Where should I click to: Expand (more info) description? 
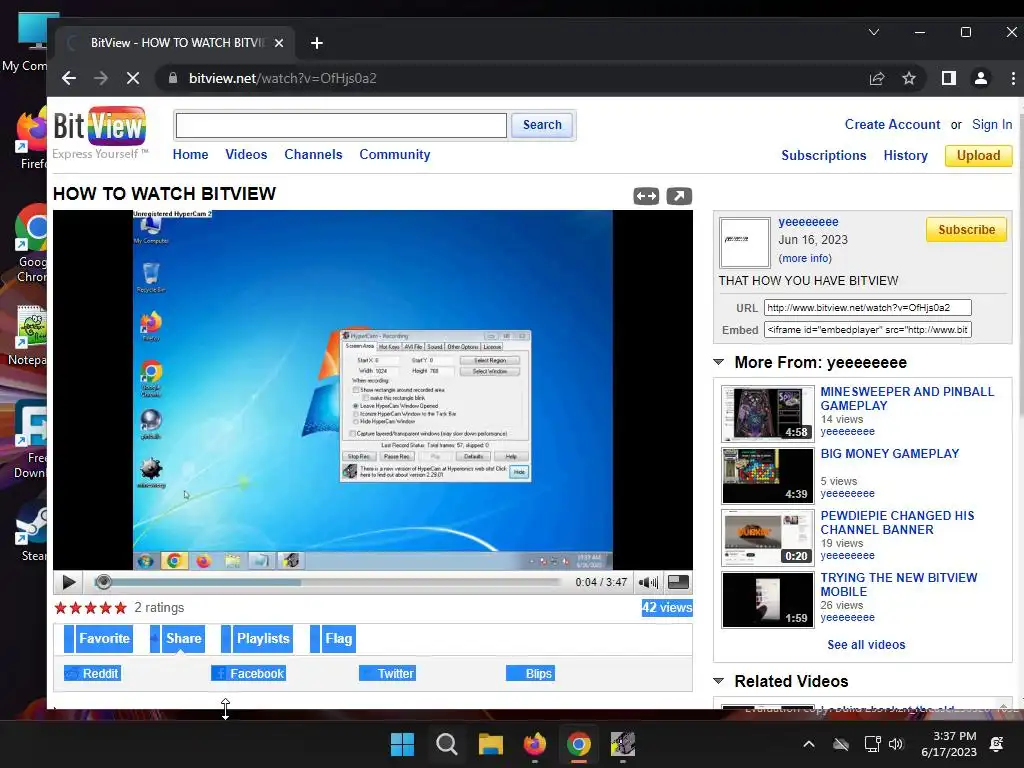point(805,258)
